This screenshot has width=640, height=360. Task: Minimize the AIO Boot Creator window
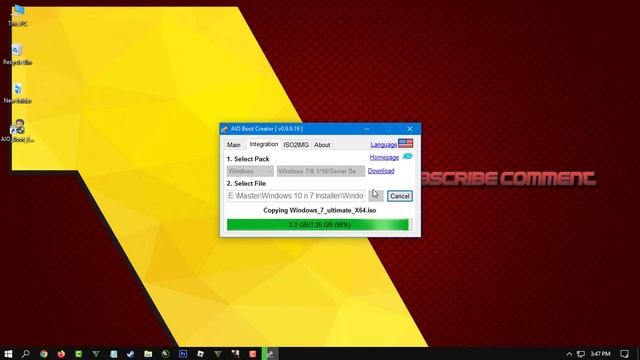pyautogui.click(x=367, y=129)
